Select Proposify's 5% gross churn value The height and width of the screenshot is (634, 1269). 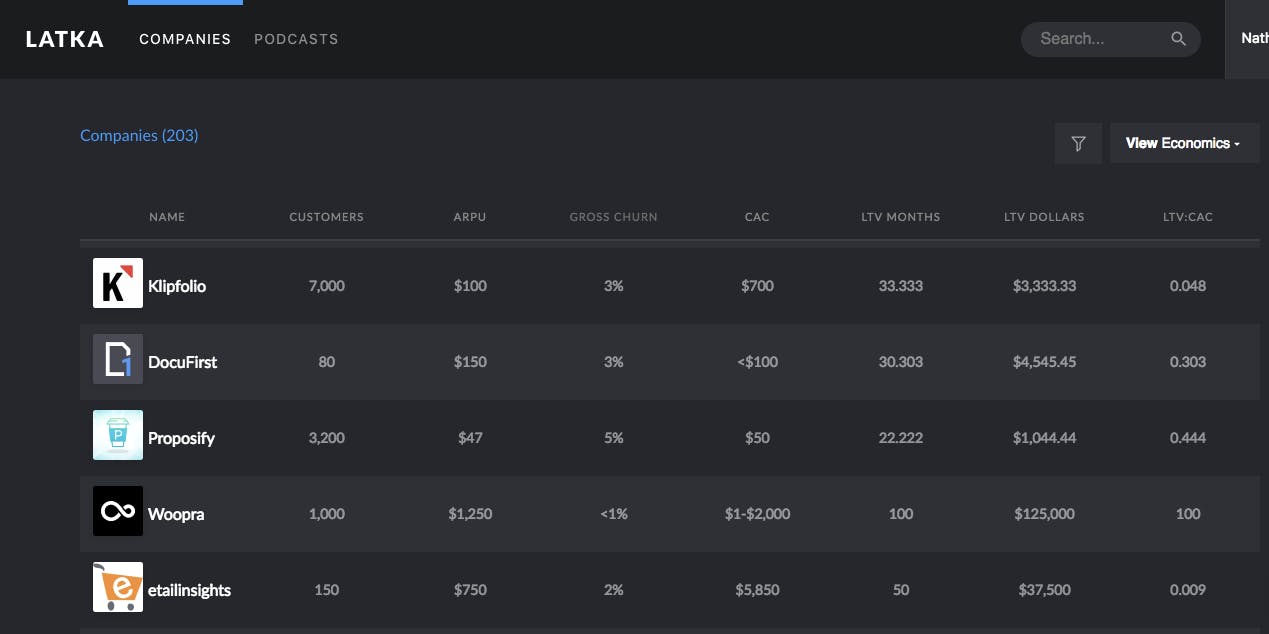tap(614, 438)
